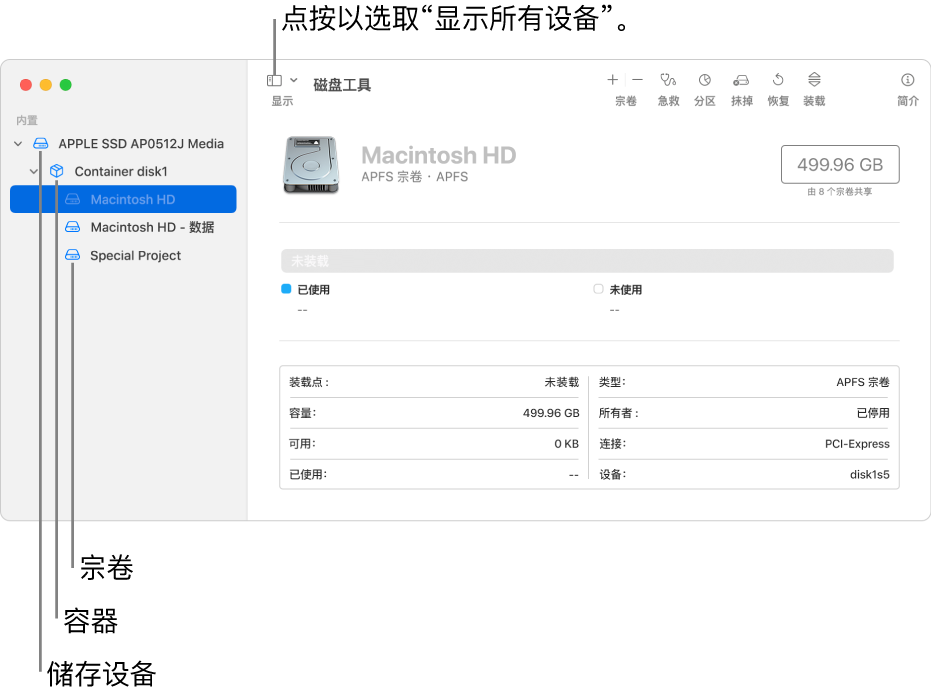Screen dimensions: 931x692
Task: Click the 499.96 GB capacity box
Action: click(840, 165)
